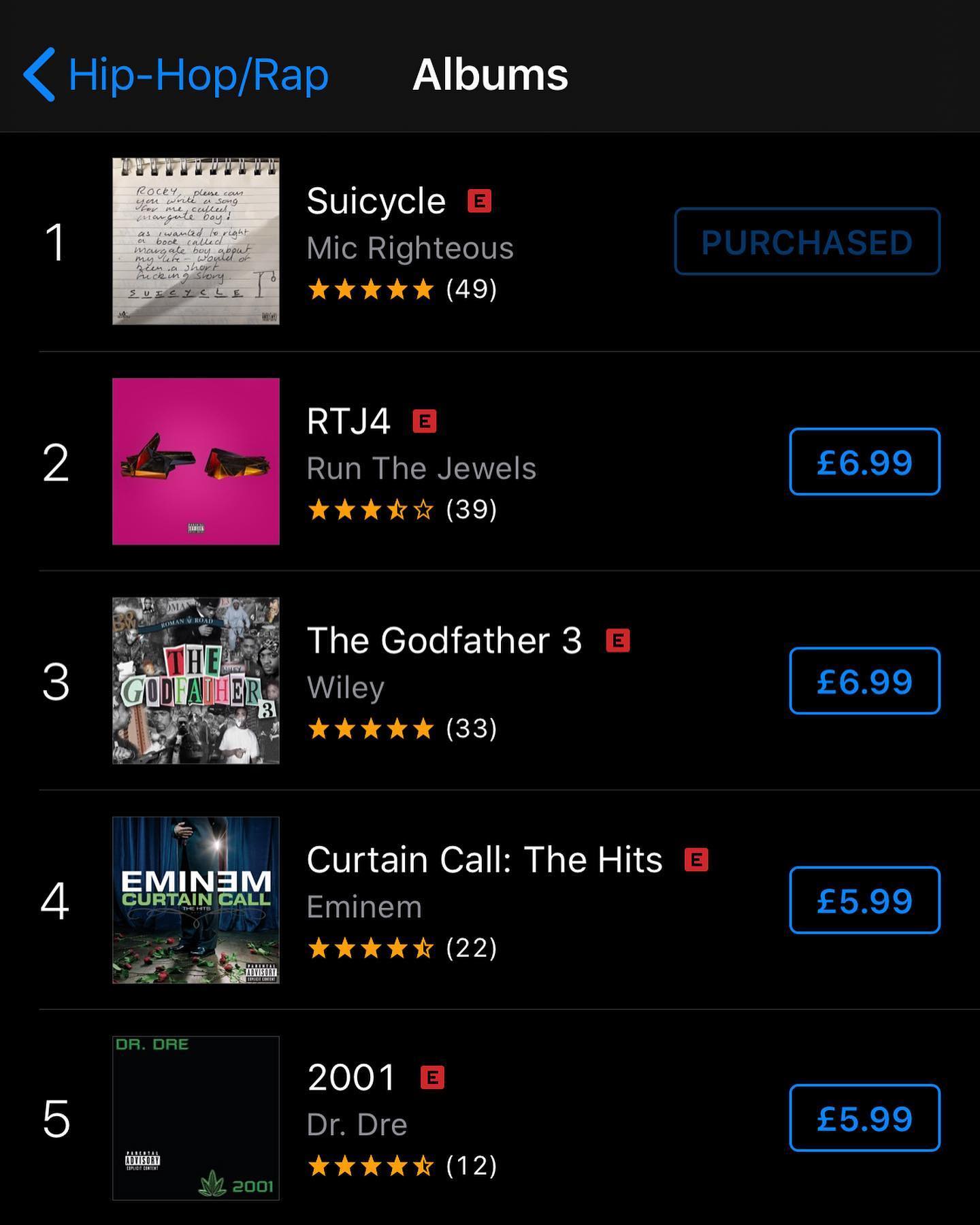Tap explicit badge beside Curtain Call: The Hits

696,860
